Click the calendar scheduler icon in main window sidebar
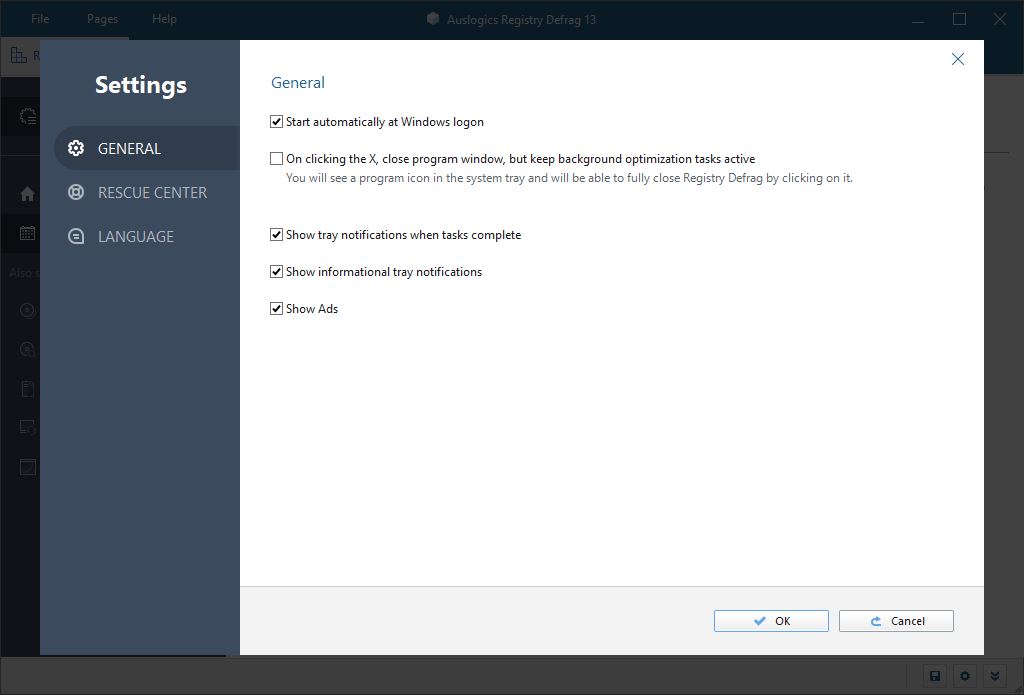1024x695 pixels. [27, 233]
